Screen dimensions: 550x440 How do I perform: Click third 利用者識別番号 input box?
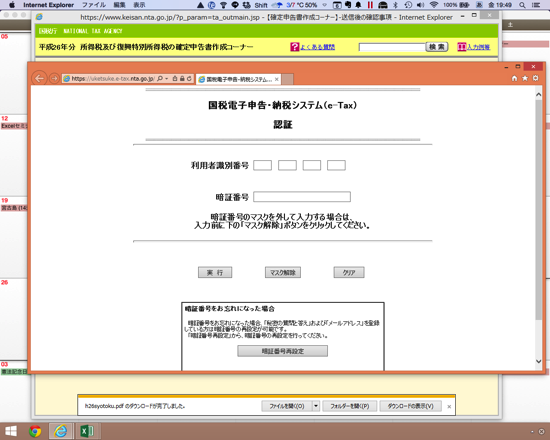[312, 165]
